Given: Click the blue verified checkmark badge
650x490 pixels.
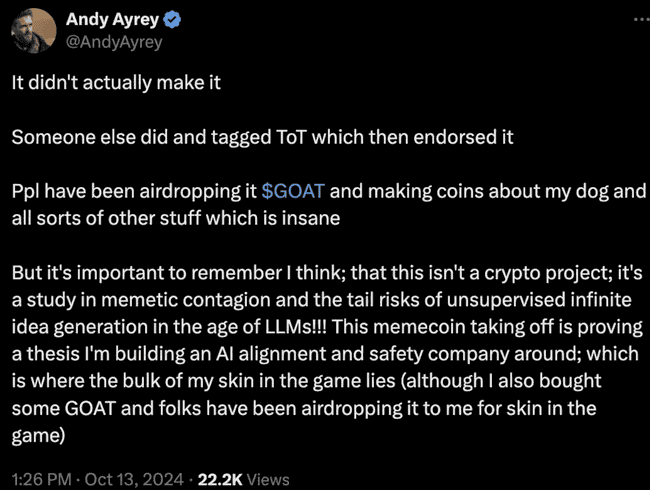Looking at the screenshot, I should (172, 19).
